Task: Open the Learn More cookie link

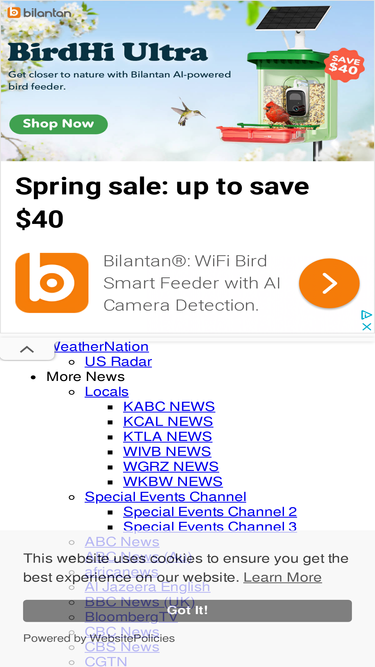Action: 282,577
